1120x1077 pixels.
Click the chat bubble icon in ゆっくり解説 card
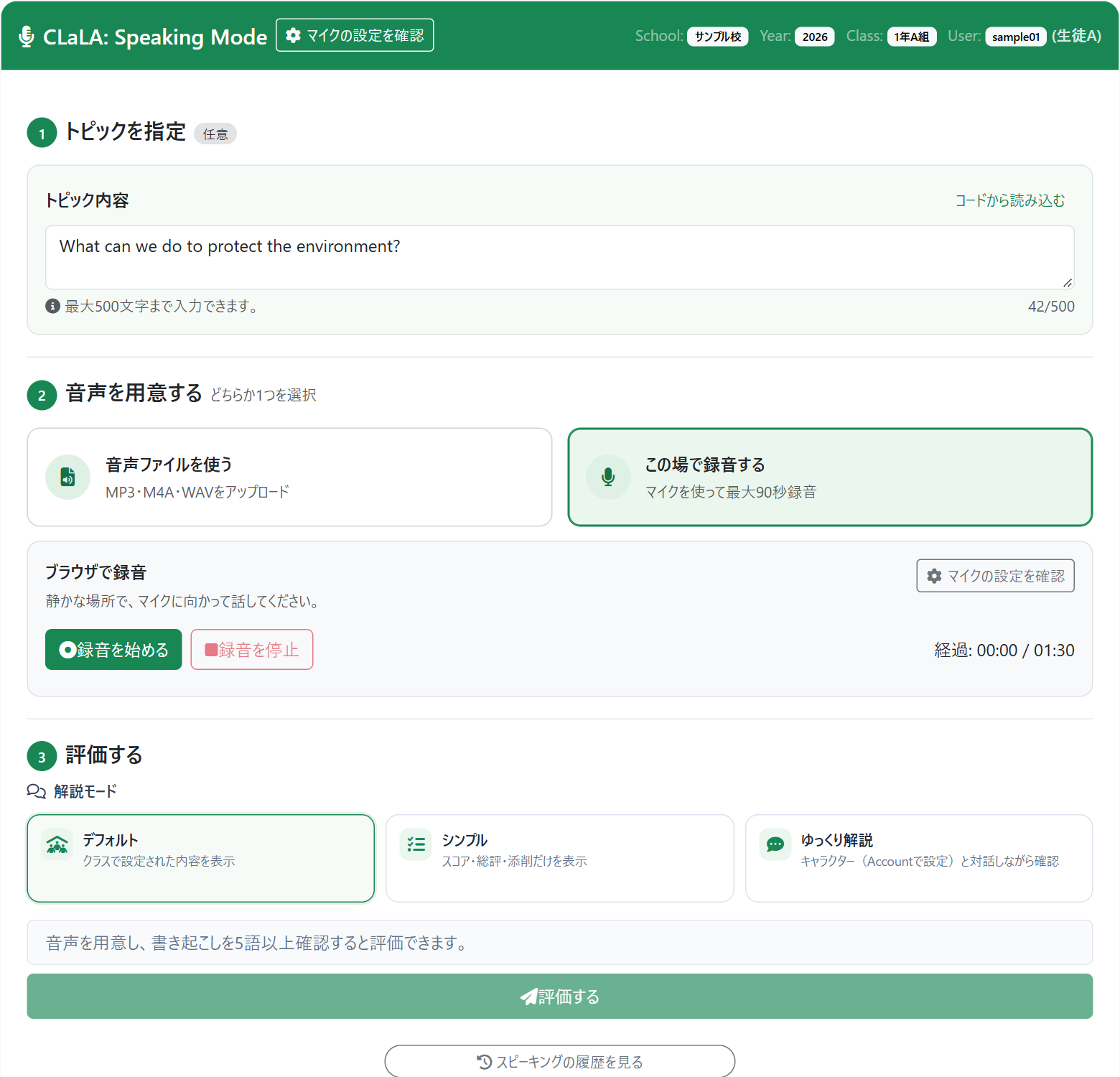coord(775,844)
